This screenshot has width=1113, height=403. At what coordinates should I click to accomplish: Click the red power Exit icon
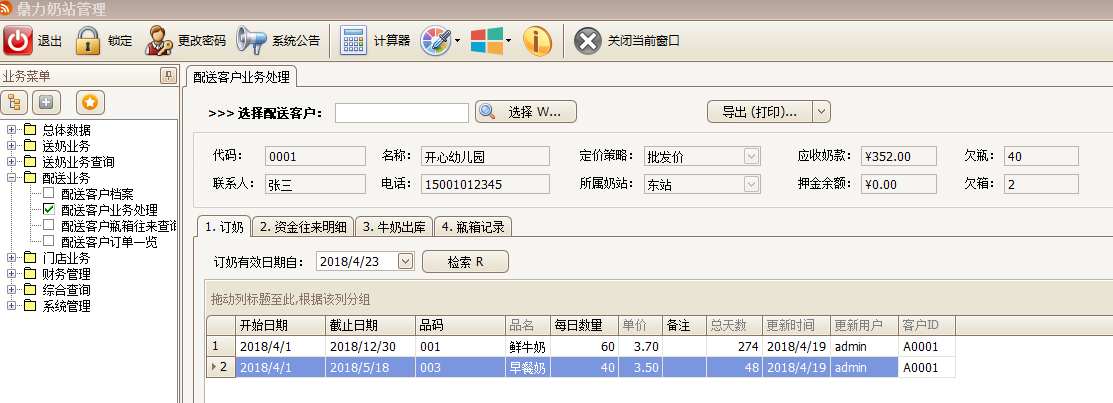[x=18, y=40]
